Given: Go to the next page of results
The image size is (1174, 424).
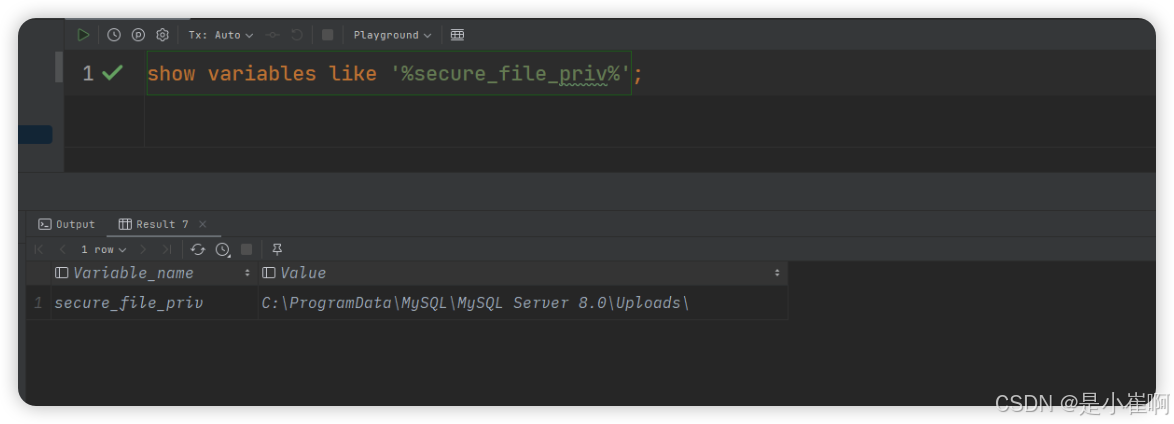Looking at the screenshot, I should tap(144, 249).
